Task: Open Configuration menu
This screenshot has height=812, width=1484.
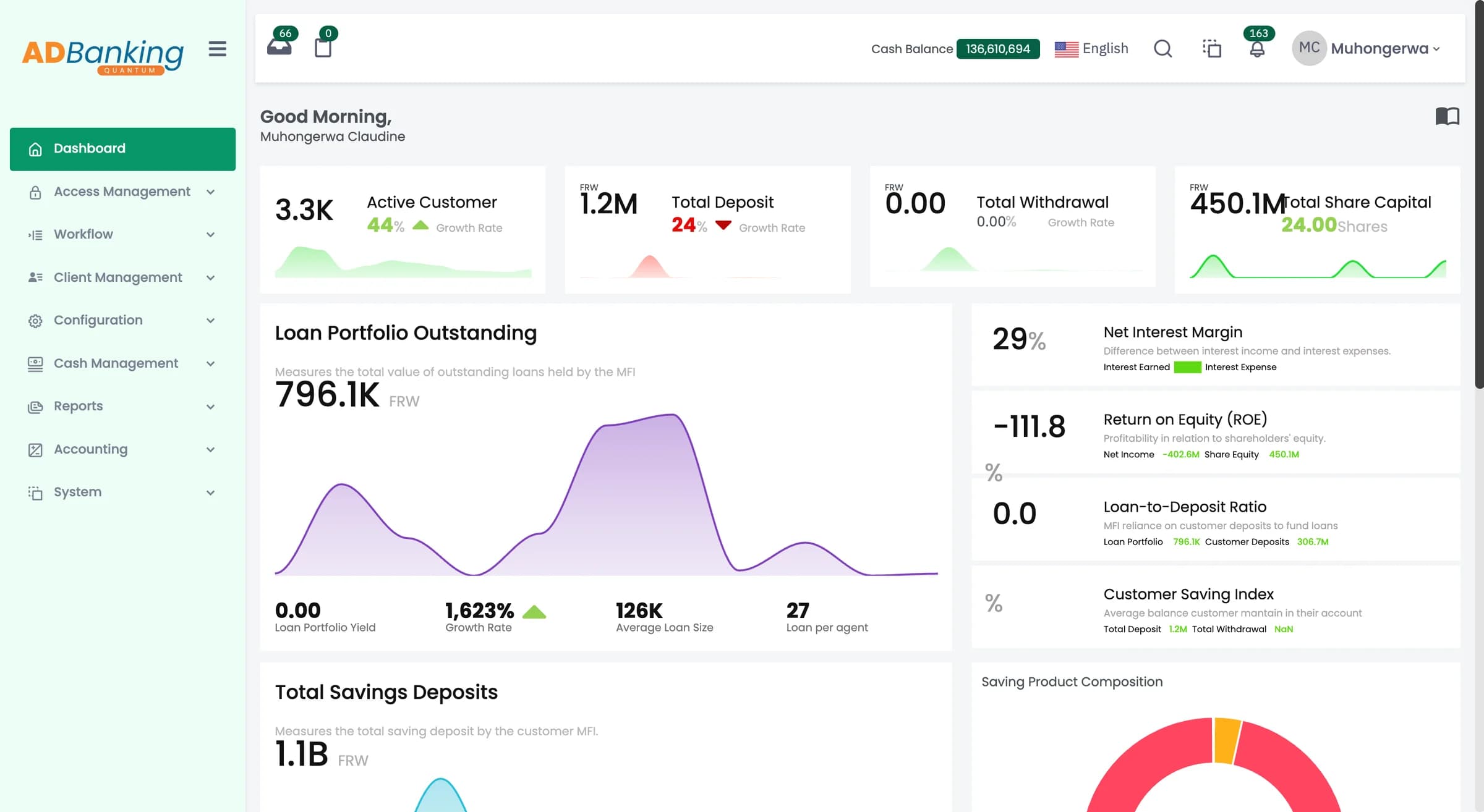Action: coord(122,321)
